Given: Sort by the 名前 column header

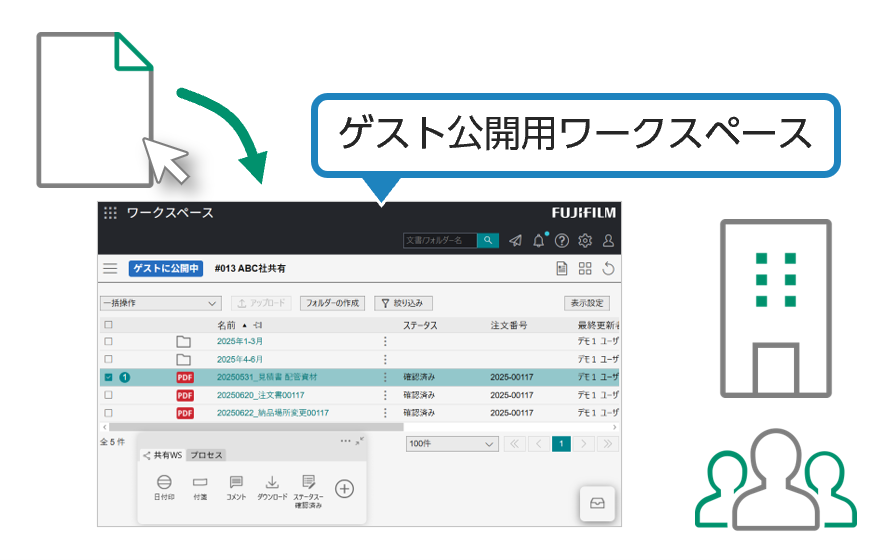Looking at the screenshot, I should 226,325.
